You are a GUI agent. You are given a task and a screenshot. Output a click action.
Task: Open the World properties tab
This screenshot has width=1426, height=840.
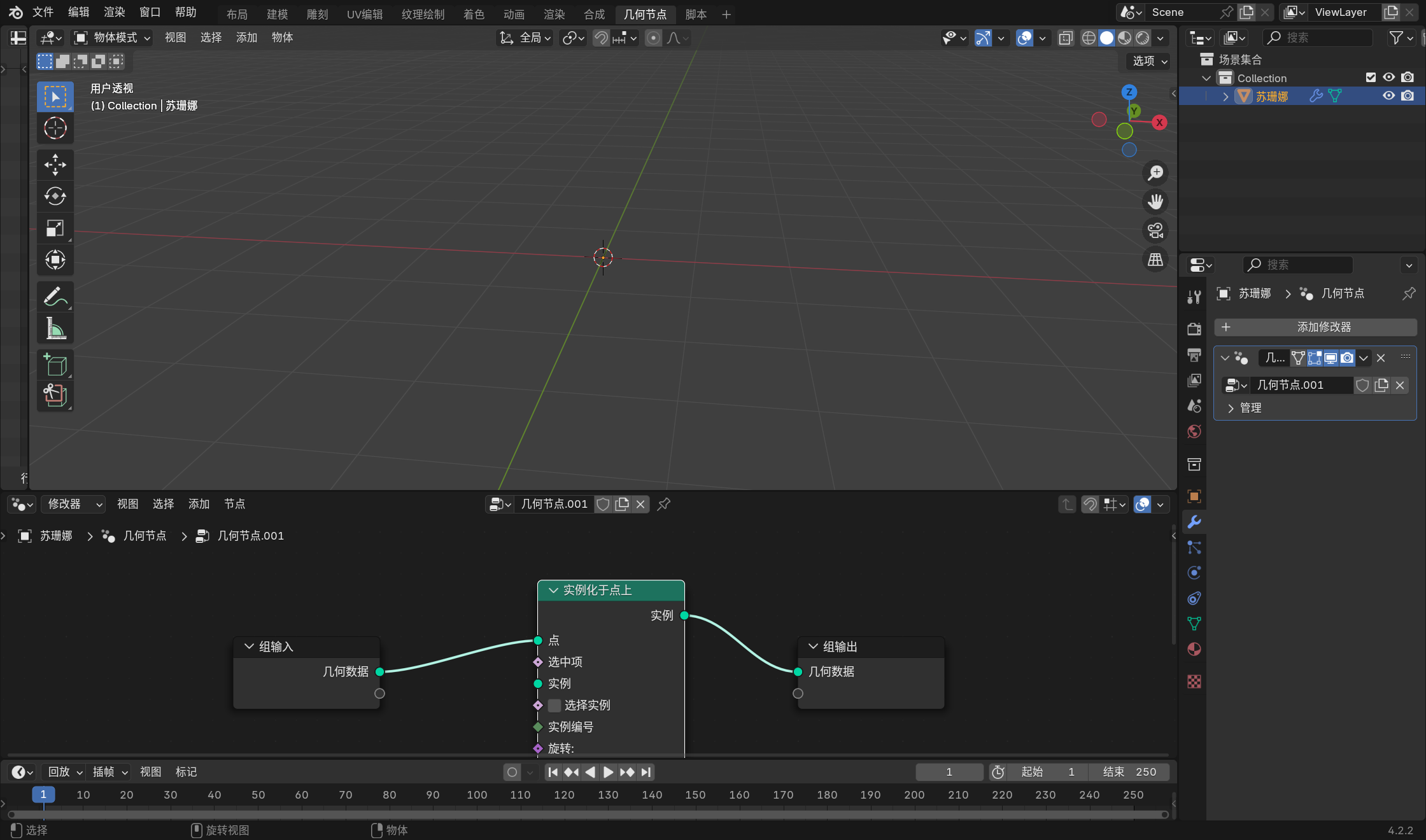tap(1194, 431)
